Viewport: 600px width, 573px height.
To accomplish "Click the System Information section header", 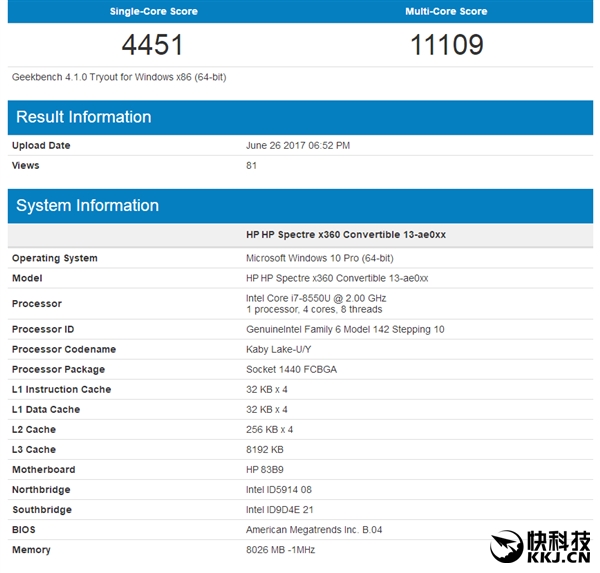I will (300, 206).
